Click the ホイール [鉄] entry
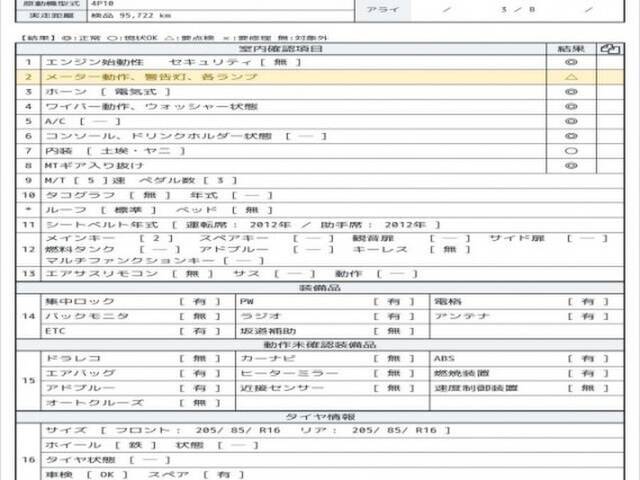 [x=101, y=445]
